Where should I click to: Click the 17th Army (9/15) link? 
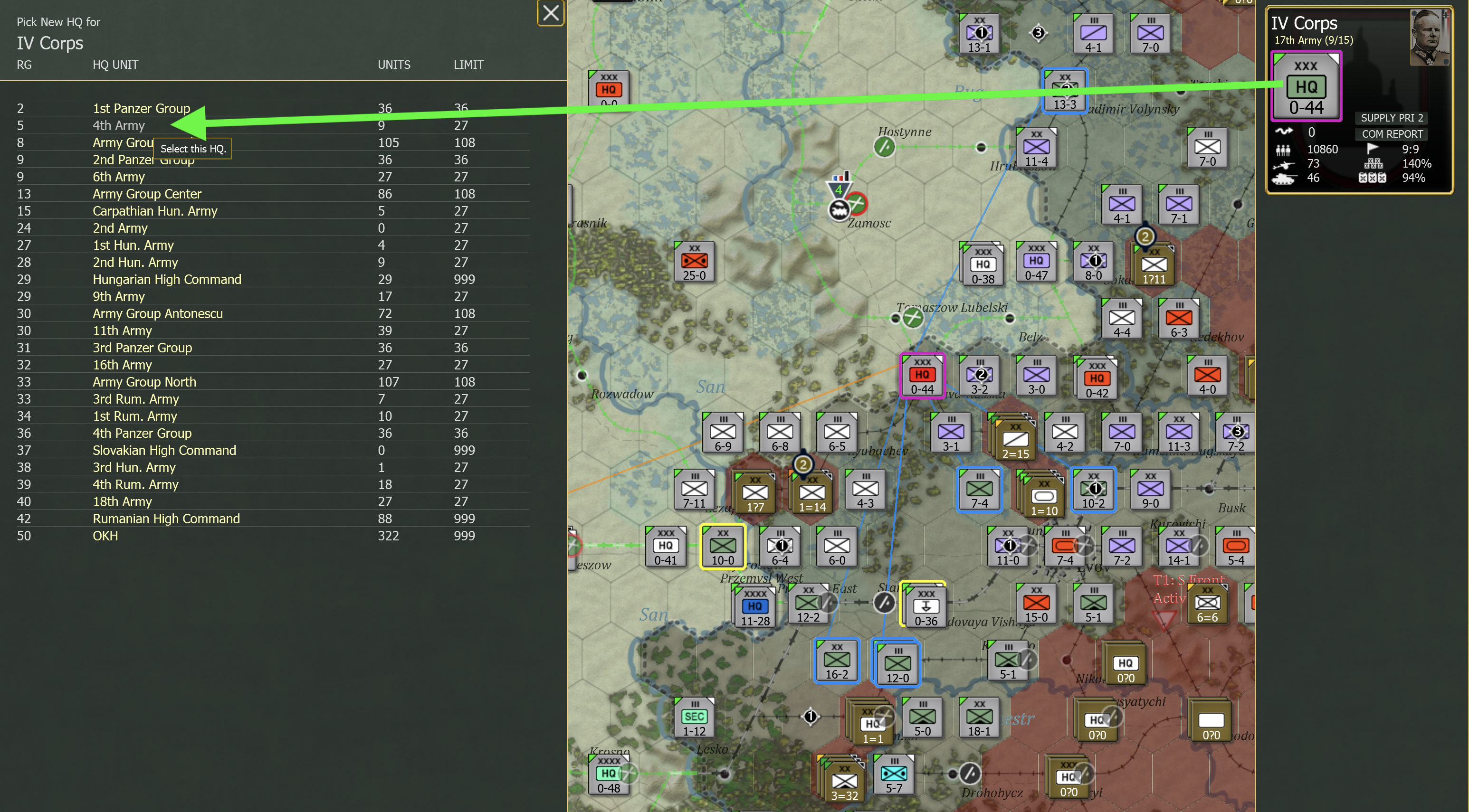1313,40
